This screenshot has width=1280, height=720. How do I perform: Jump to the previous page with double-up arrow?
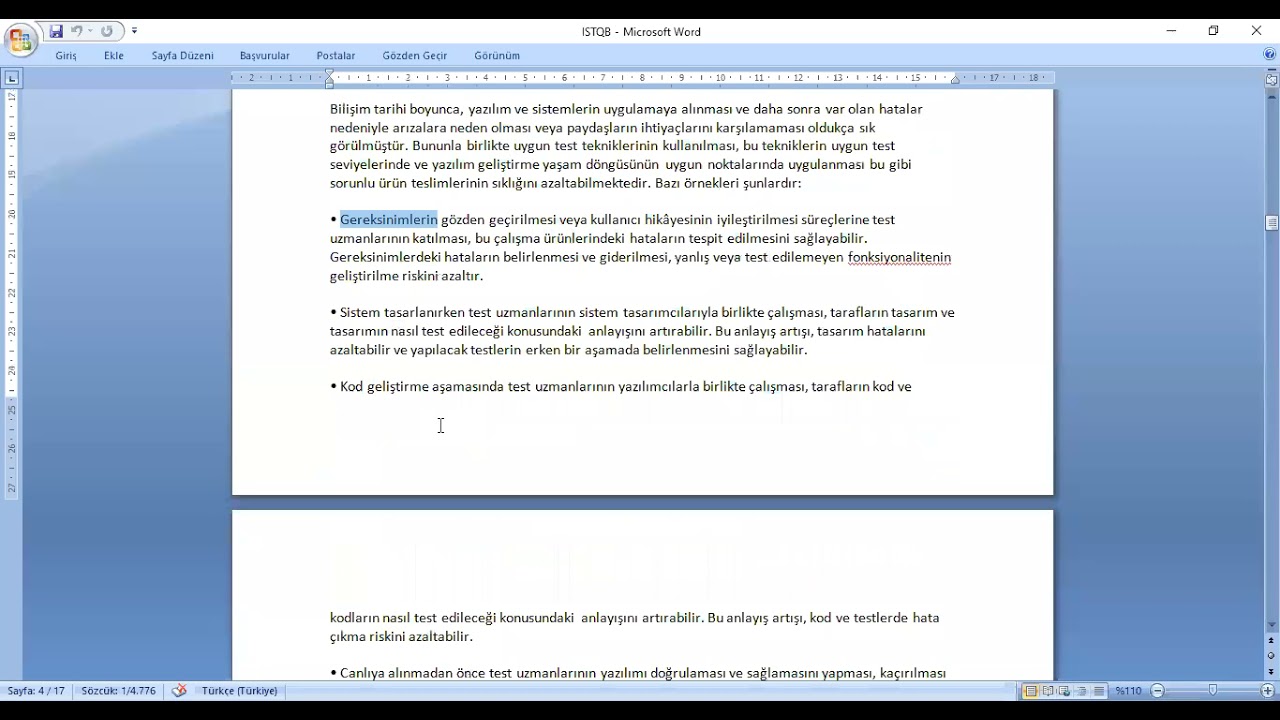(x=1272, y=640)
